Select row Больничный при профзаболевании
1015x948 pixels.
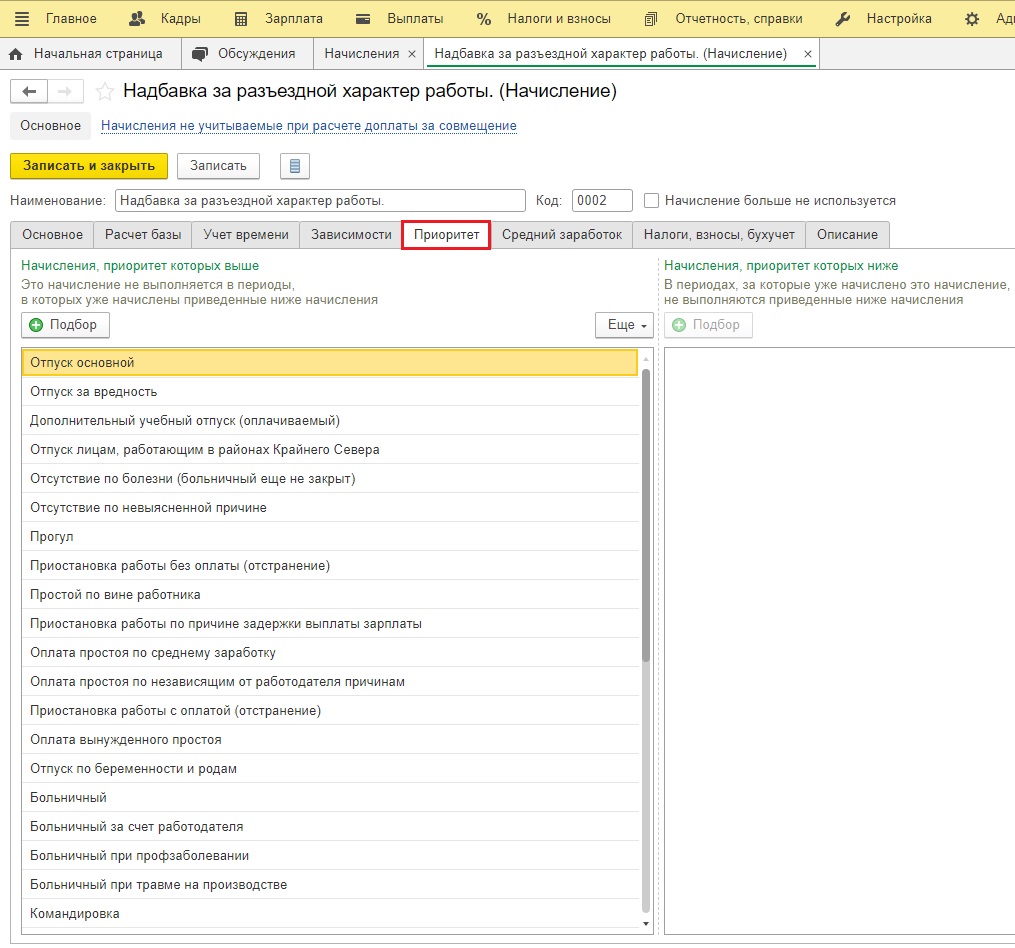pyautogui.click(x=330, y=856)
